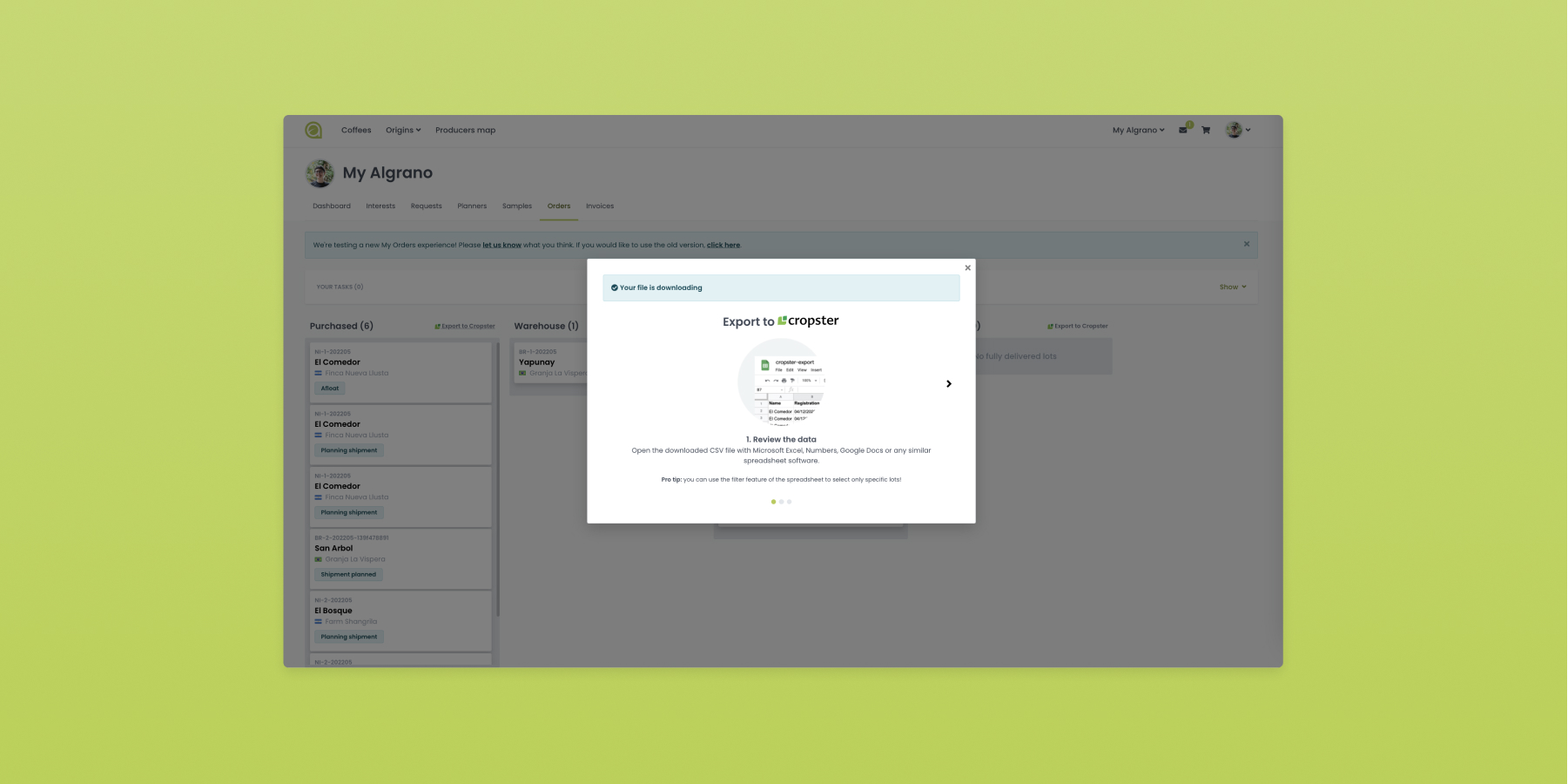Expand the My Algrano dropdown in navbar
Screen dimensions: 1568x784
click(1138, 131)
